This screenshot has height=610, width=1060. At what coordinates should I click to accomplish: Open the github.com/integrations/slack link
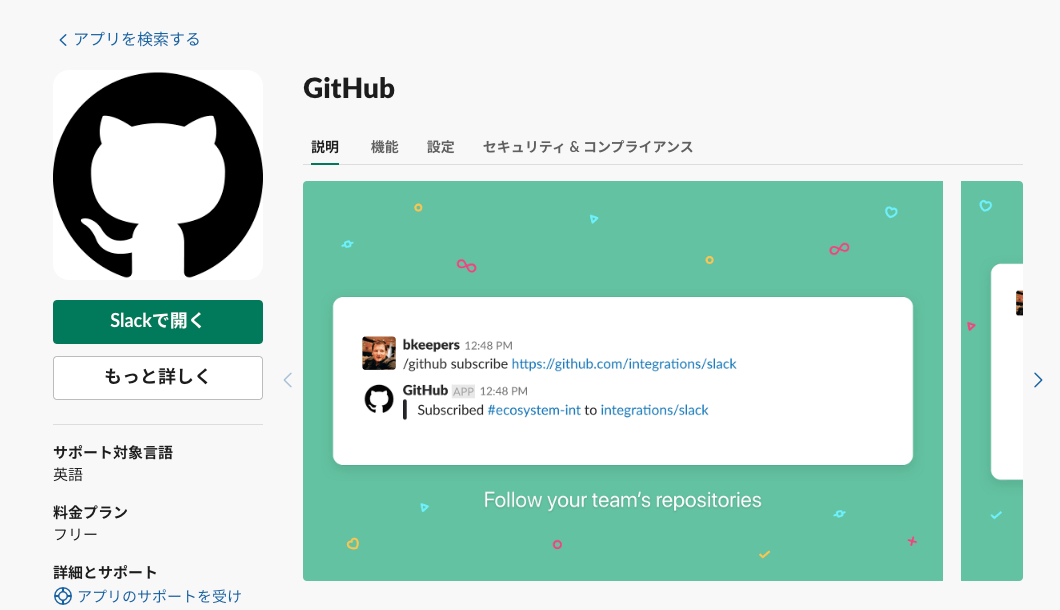(x=623, y=363)
